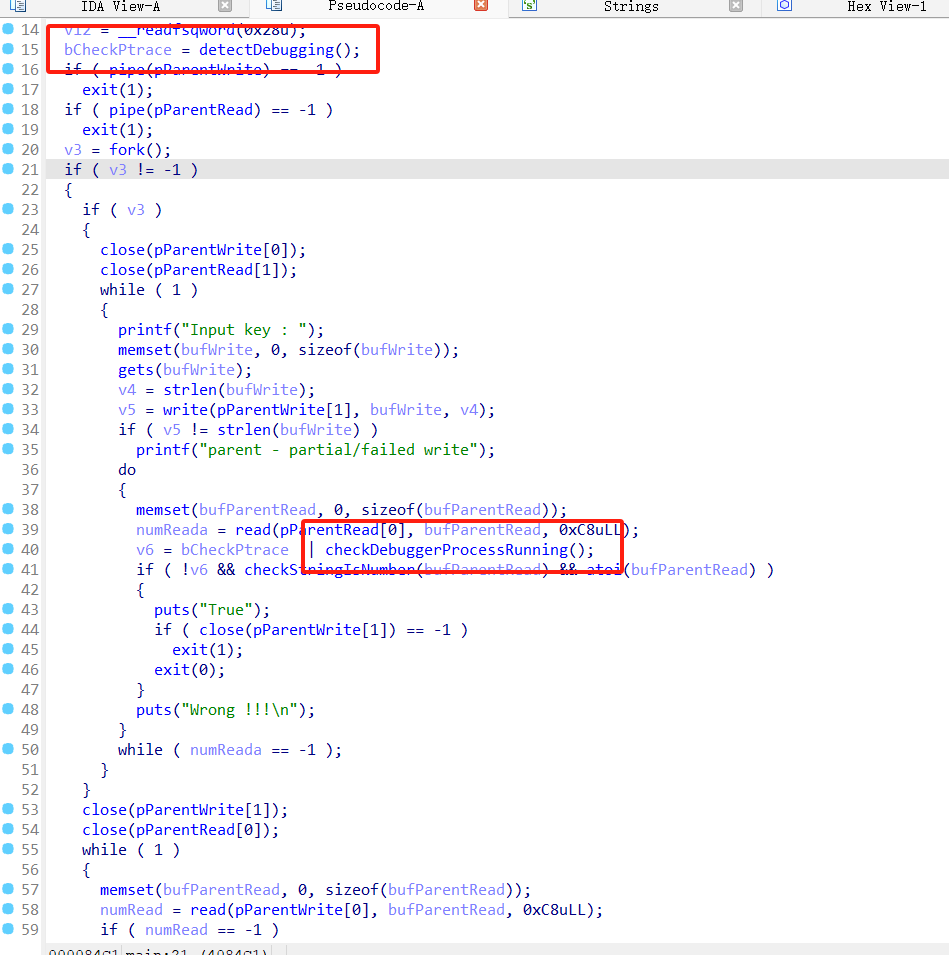Click the "Input key : " string literal
949x955 pixels.
[248, 329]
